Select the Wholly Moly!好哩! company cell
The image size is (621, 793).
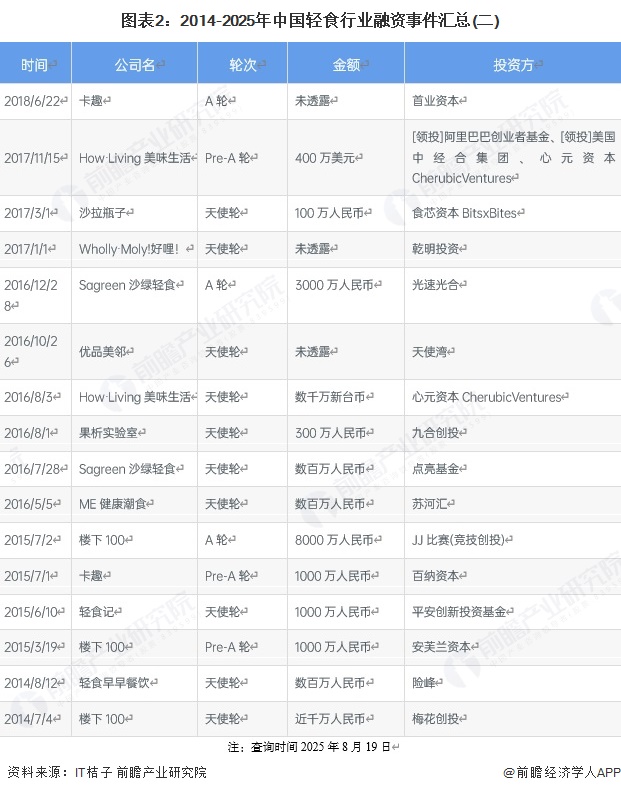pyautogui.click(x=130, y=249)
